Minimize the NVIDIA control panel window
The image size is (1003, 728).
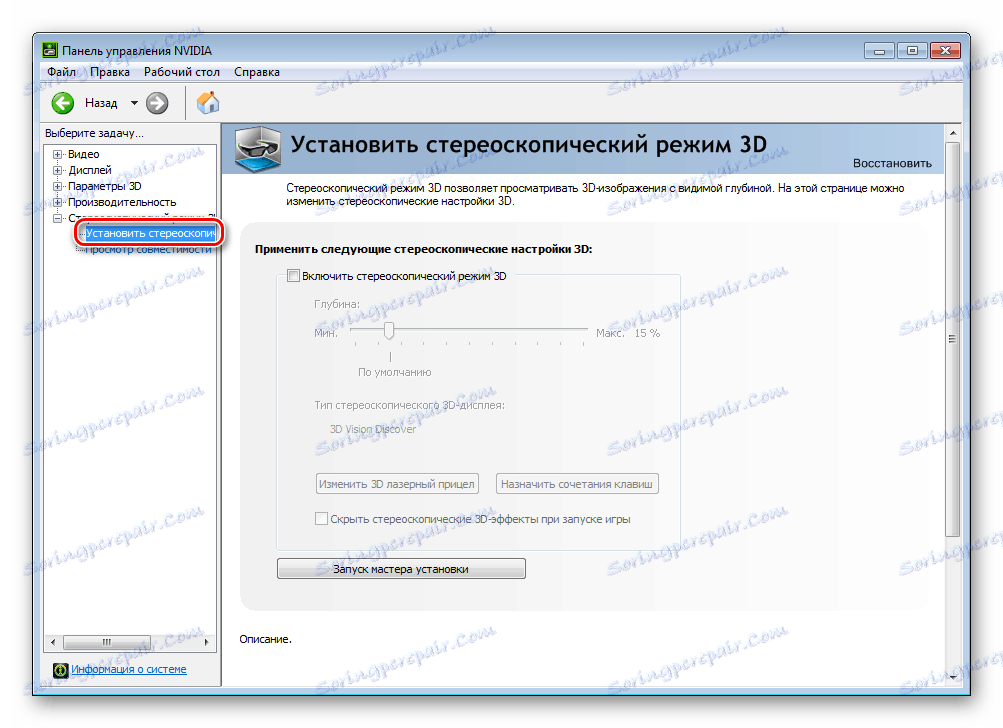pos(879,51)
